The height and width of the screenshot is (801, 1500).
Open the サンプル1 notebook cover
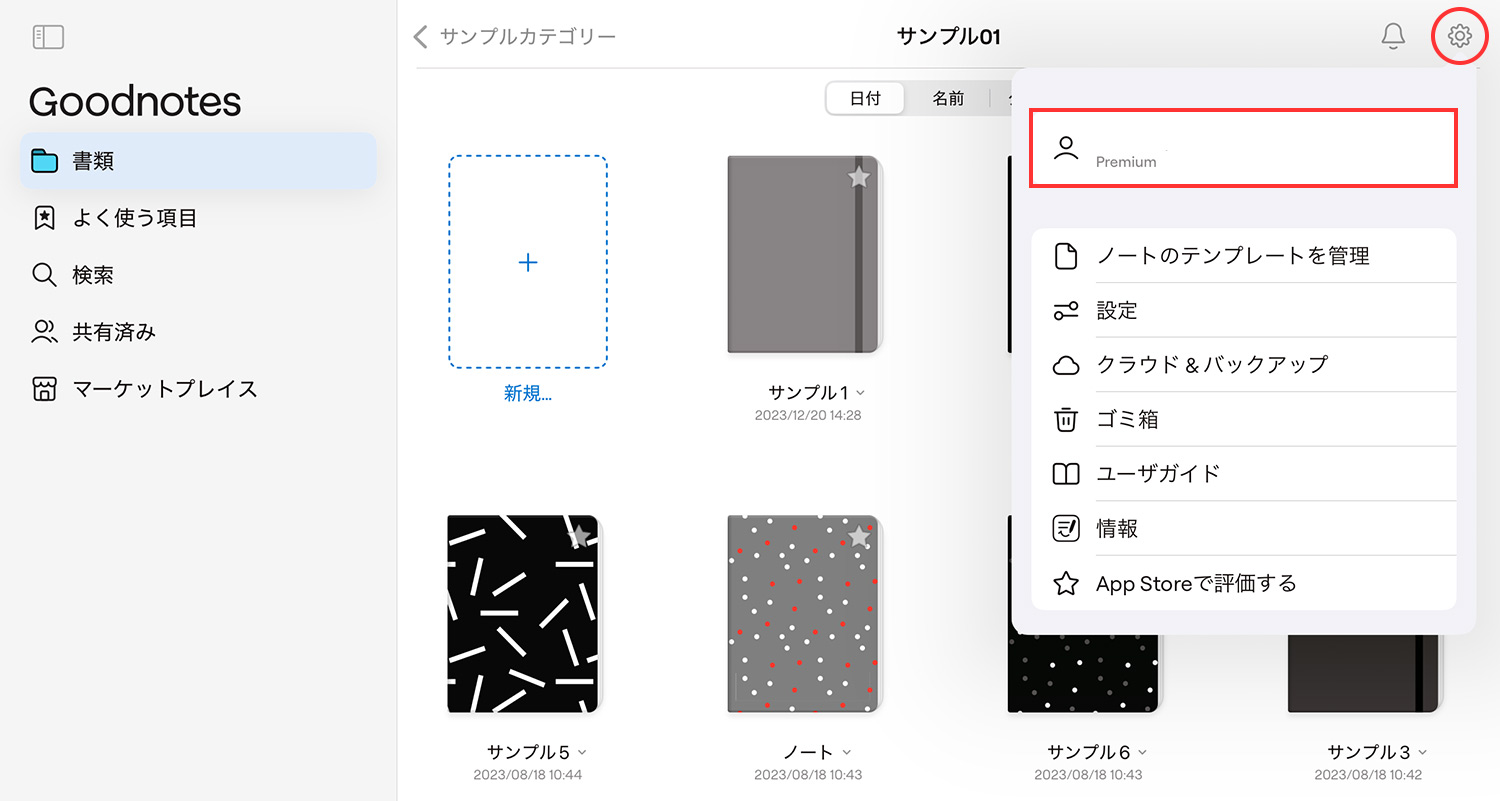(x=804, y=254)
